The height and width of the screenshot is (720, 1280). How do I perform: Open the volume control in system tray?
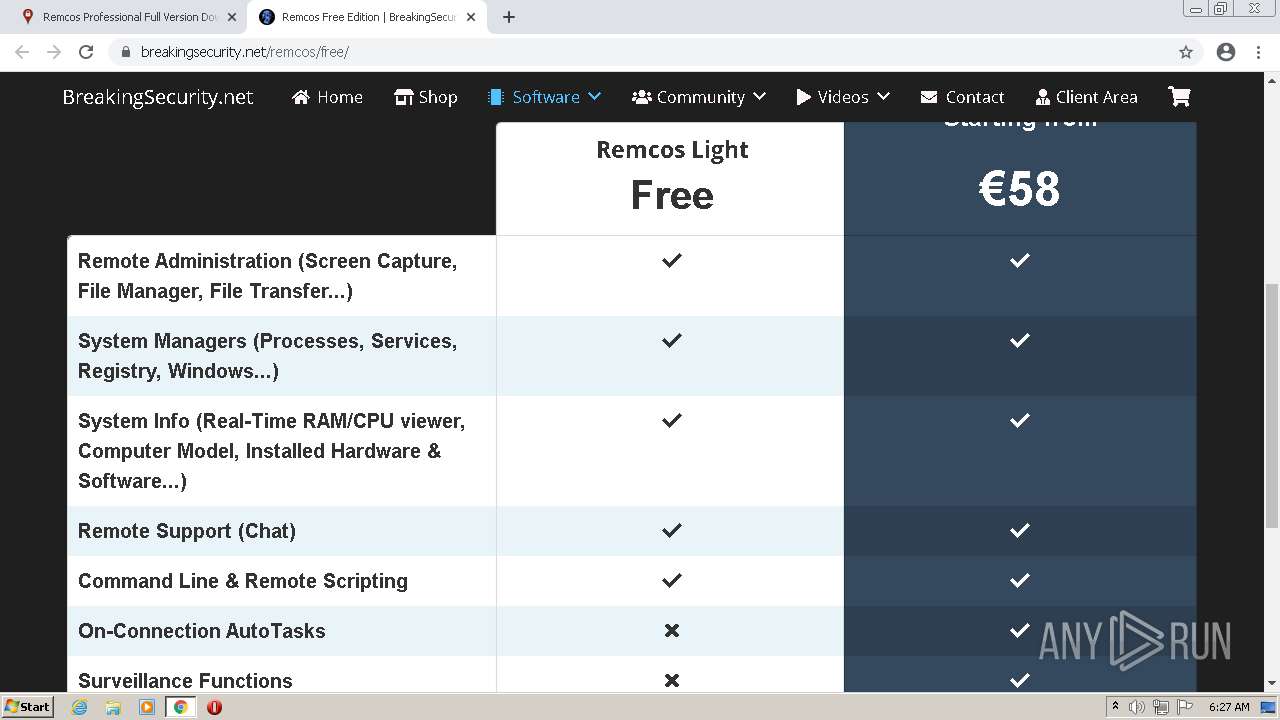click(1137, 707)
